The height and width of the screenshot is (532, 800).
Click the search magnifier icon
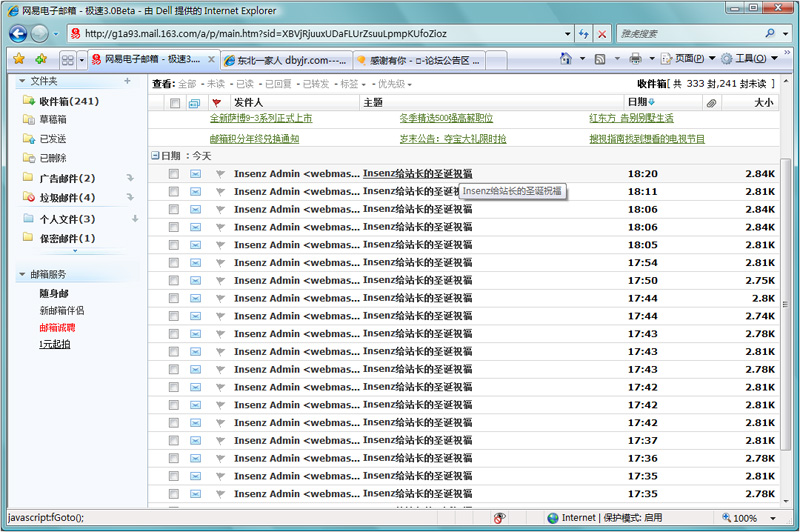[770, 34]
